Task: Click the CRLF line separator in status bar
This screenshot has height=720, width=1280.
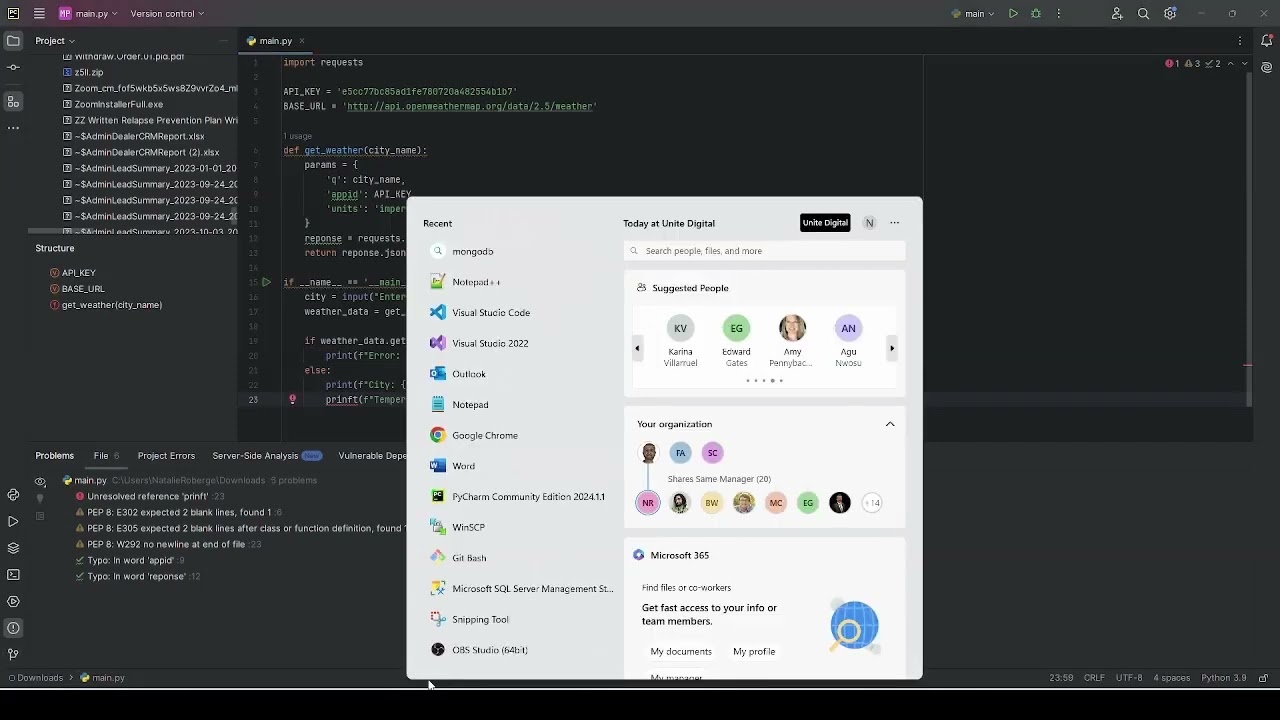Action: coord(1094,678)
